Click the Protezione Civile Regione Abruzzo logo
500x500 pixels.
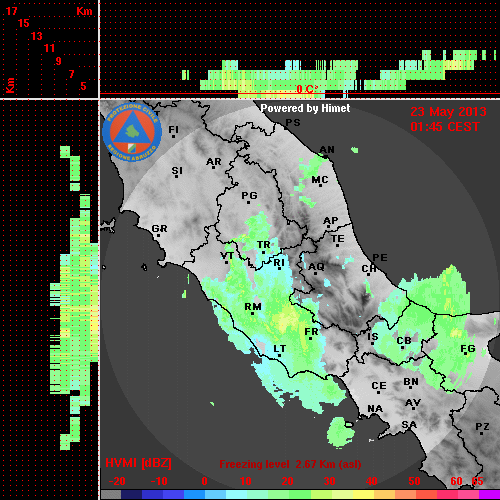pyautogui.click(x=132, y=132)
